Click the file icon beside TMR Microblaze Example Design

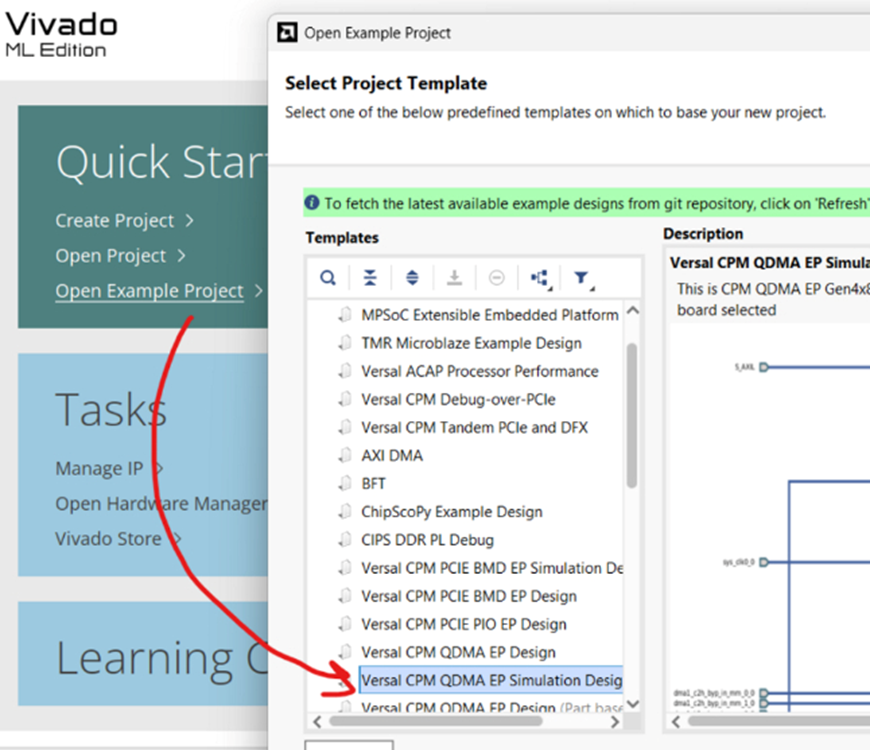345,342
